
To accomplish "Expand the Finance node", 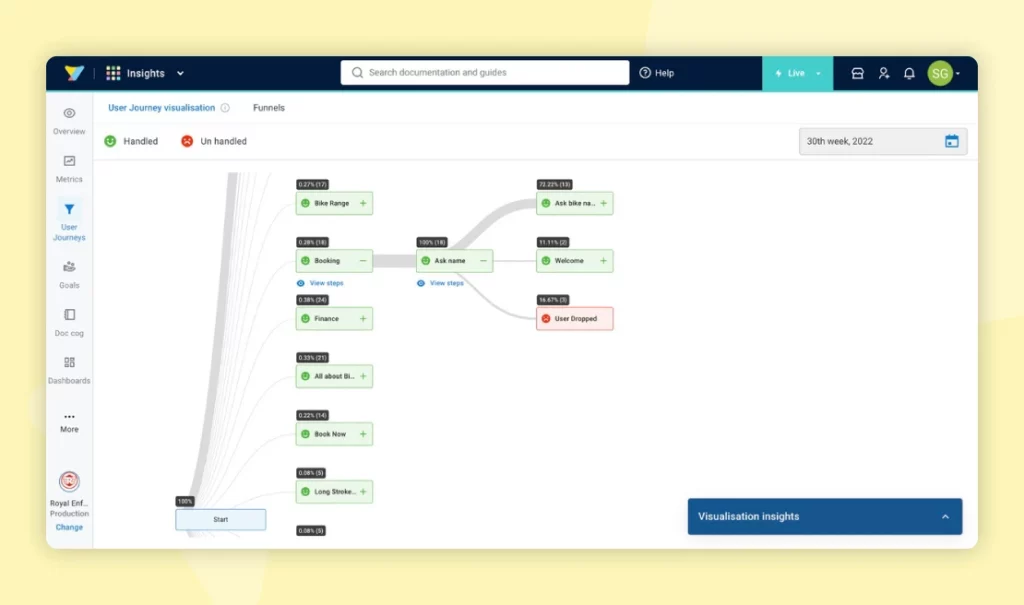I will (363, 319).
